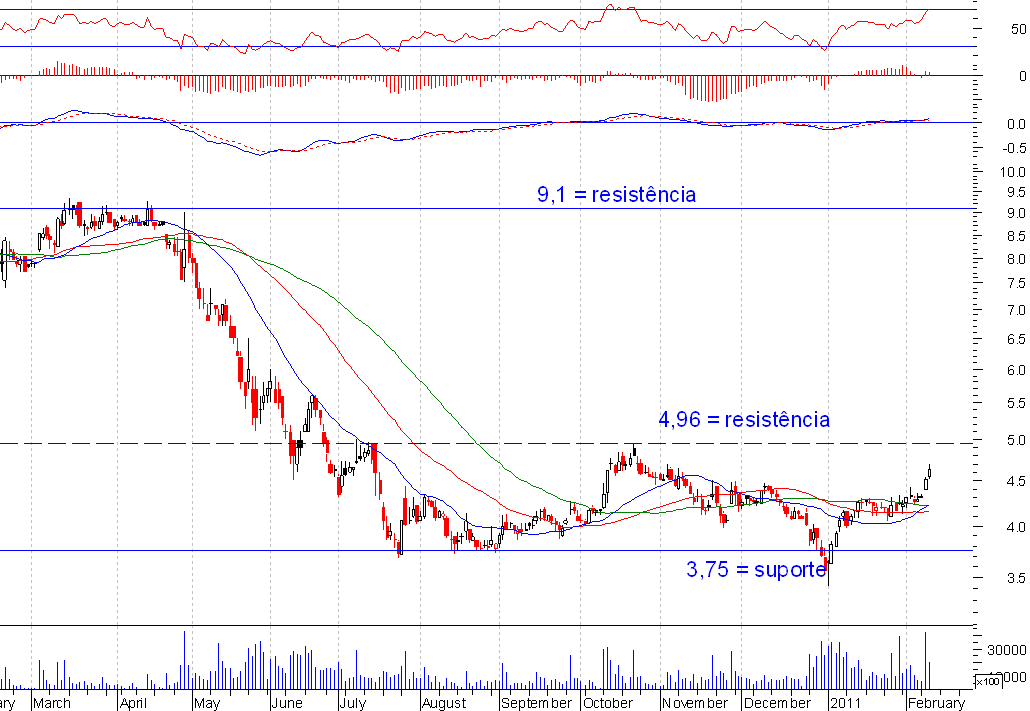
Task: Select the September label on time axis
Action: pos(537,702)
